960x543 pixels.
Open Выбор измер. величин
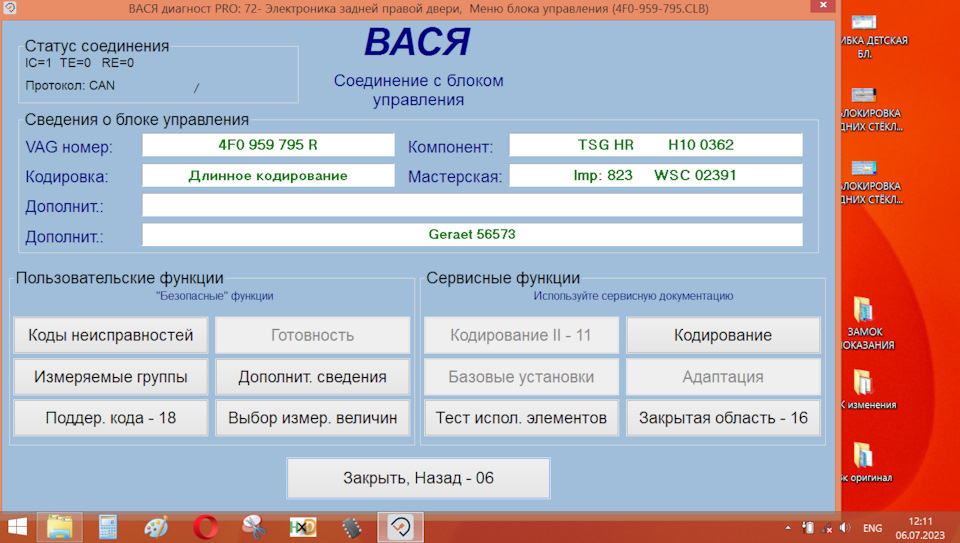(x=312, y=418)
